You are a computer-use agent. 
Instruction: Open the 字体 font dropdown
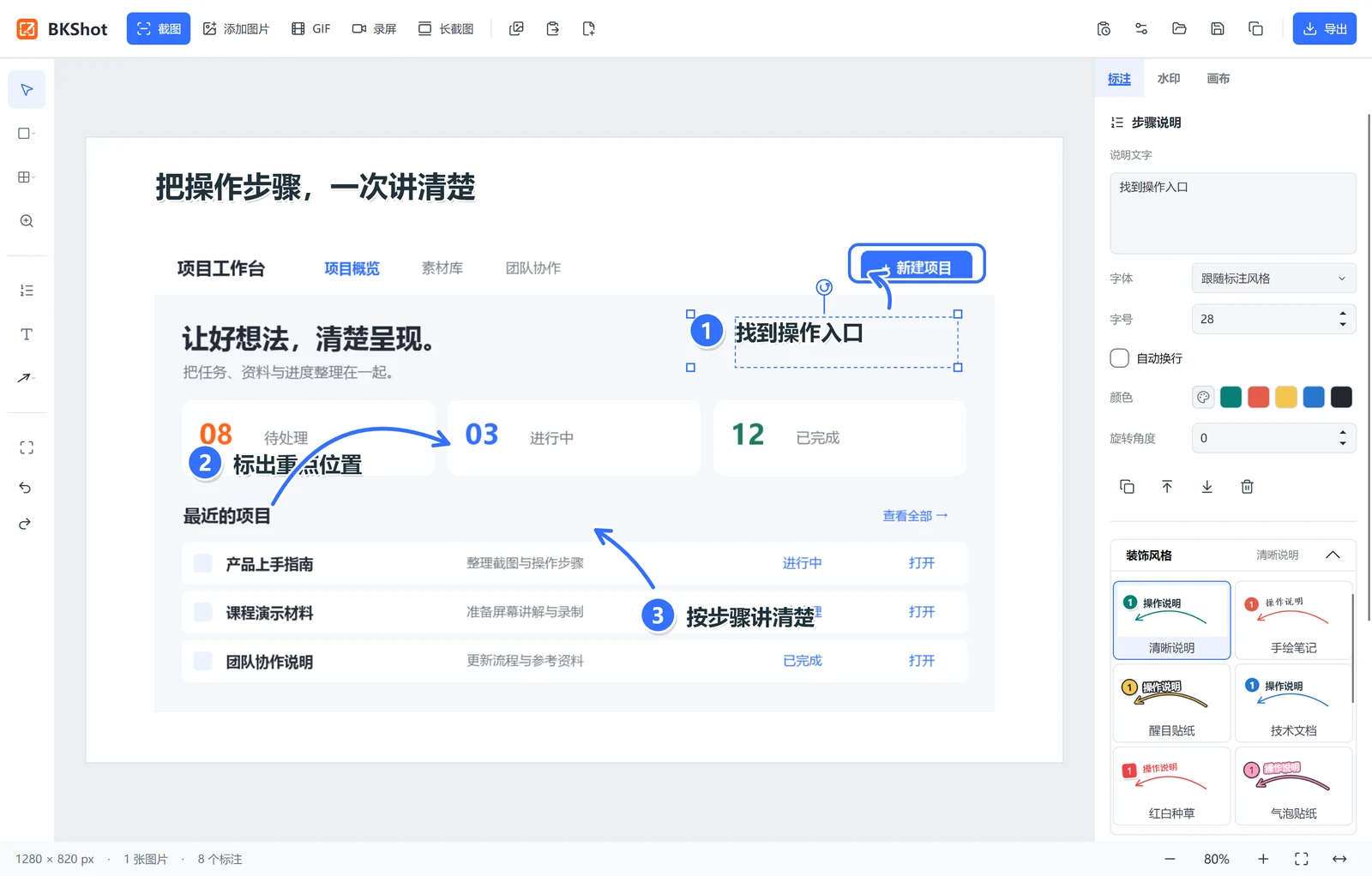(x=1273, y=279)
